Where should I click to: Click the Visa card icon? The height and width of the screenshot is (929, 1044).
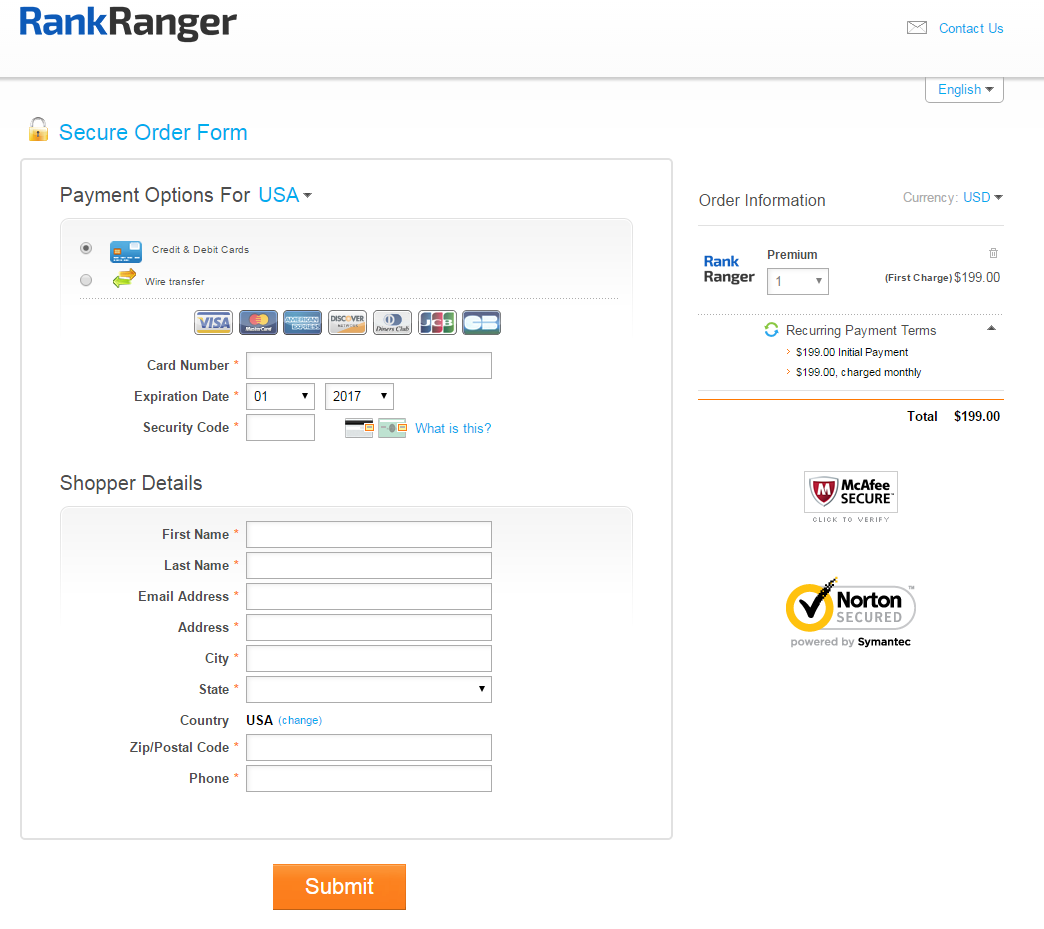click(x=213, y=322)
